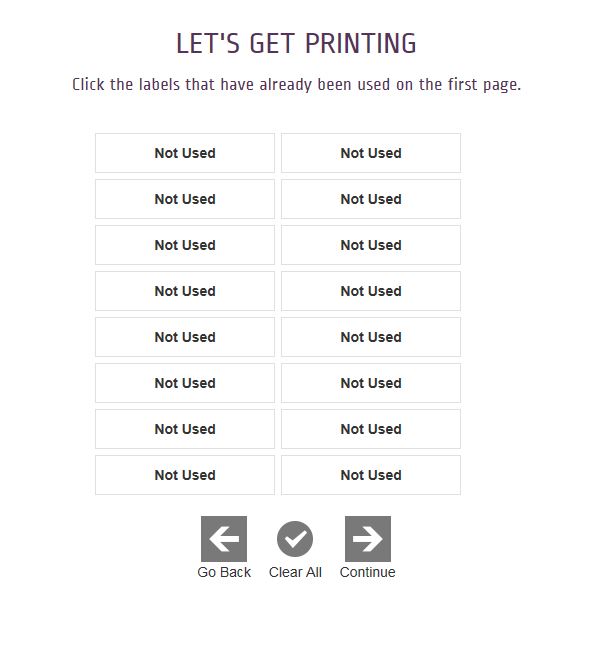Viewport: 594px width, 654px height.
Task: Toggle the bottom row left label
Action: tap(185, 475)
